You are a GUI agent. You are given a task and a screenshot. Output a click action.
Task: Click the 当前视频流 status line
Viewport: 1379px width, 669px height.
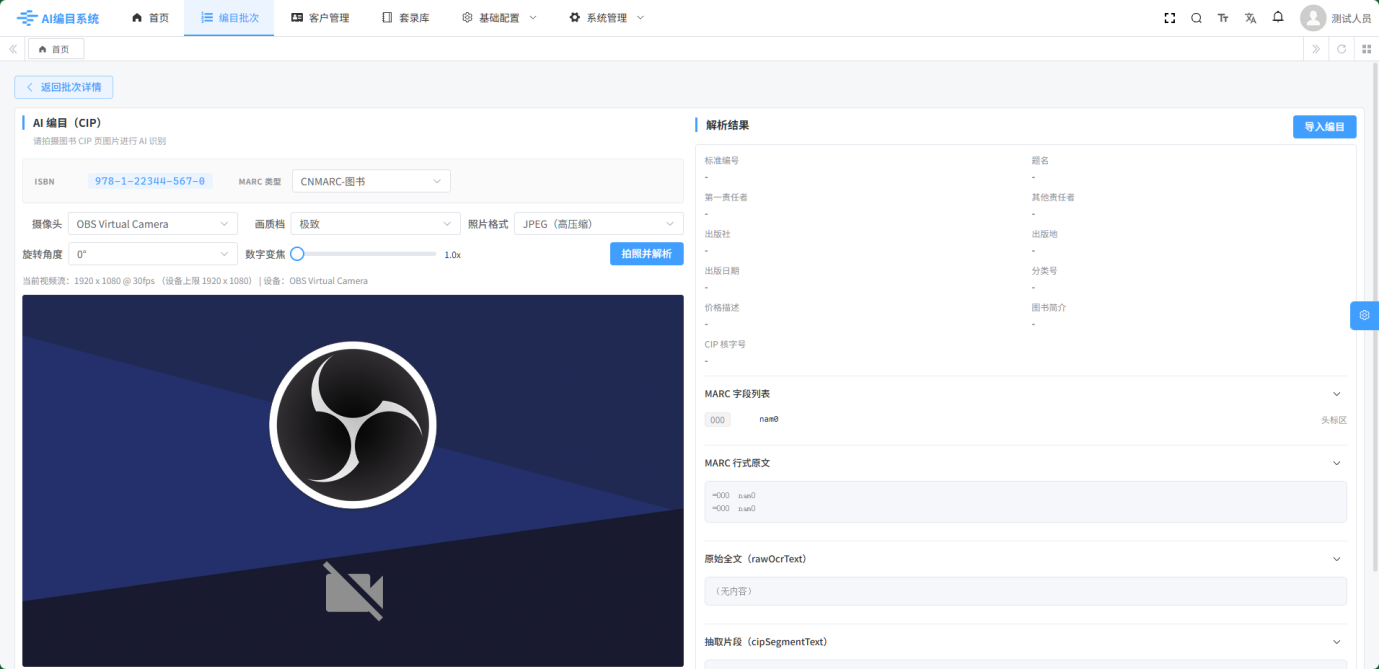[x=195, y=281]
